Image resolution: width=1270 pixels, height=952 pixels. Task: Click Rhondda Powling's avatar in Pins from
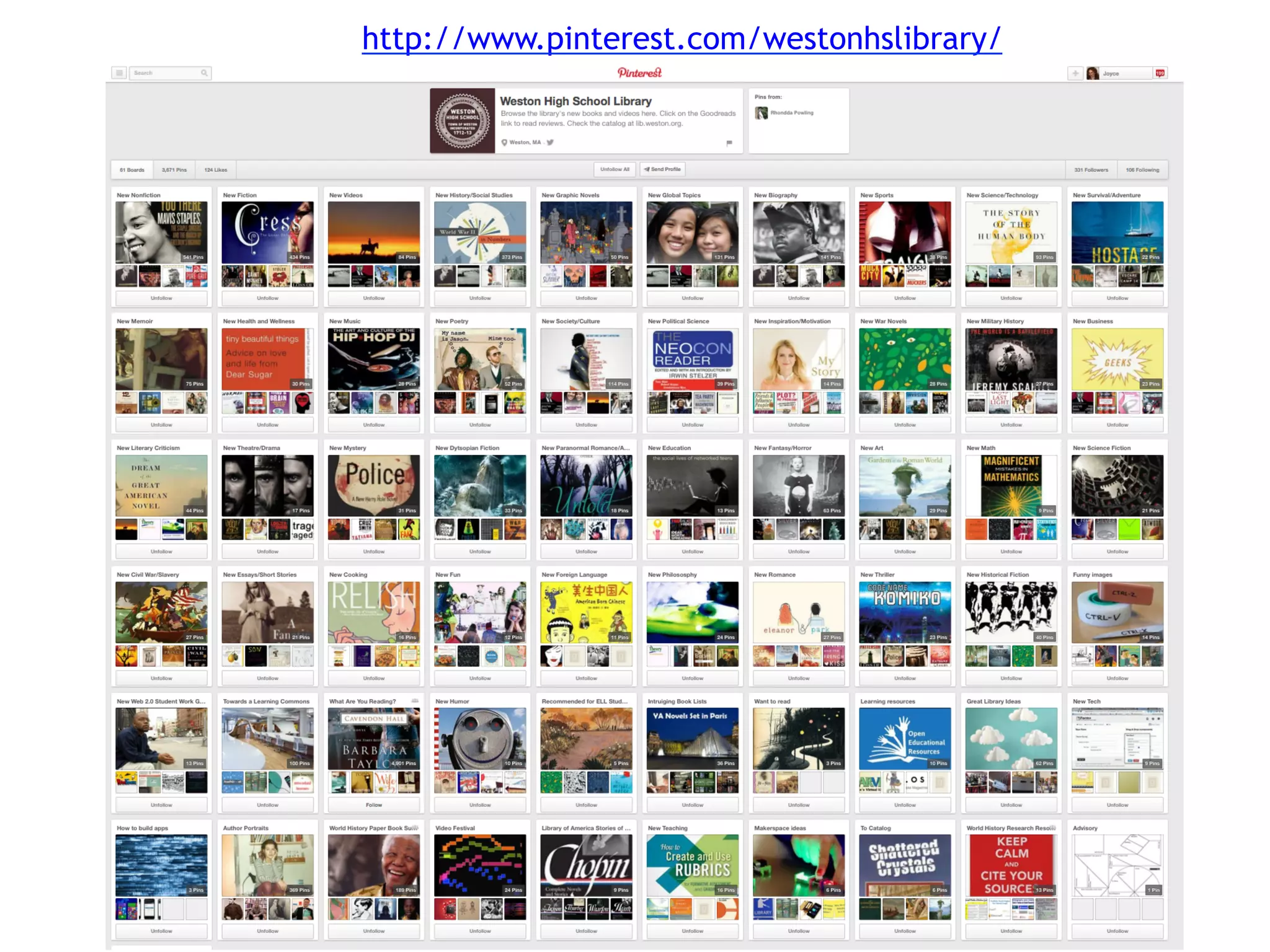[761, 113]
